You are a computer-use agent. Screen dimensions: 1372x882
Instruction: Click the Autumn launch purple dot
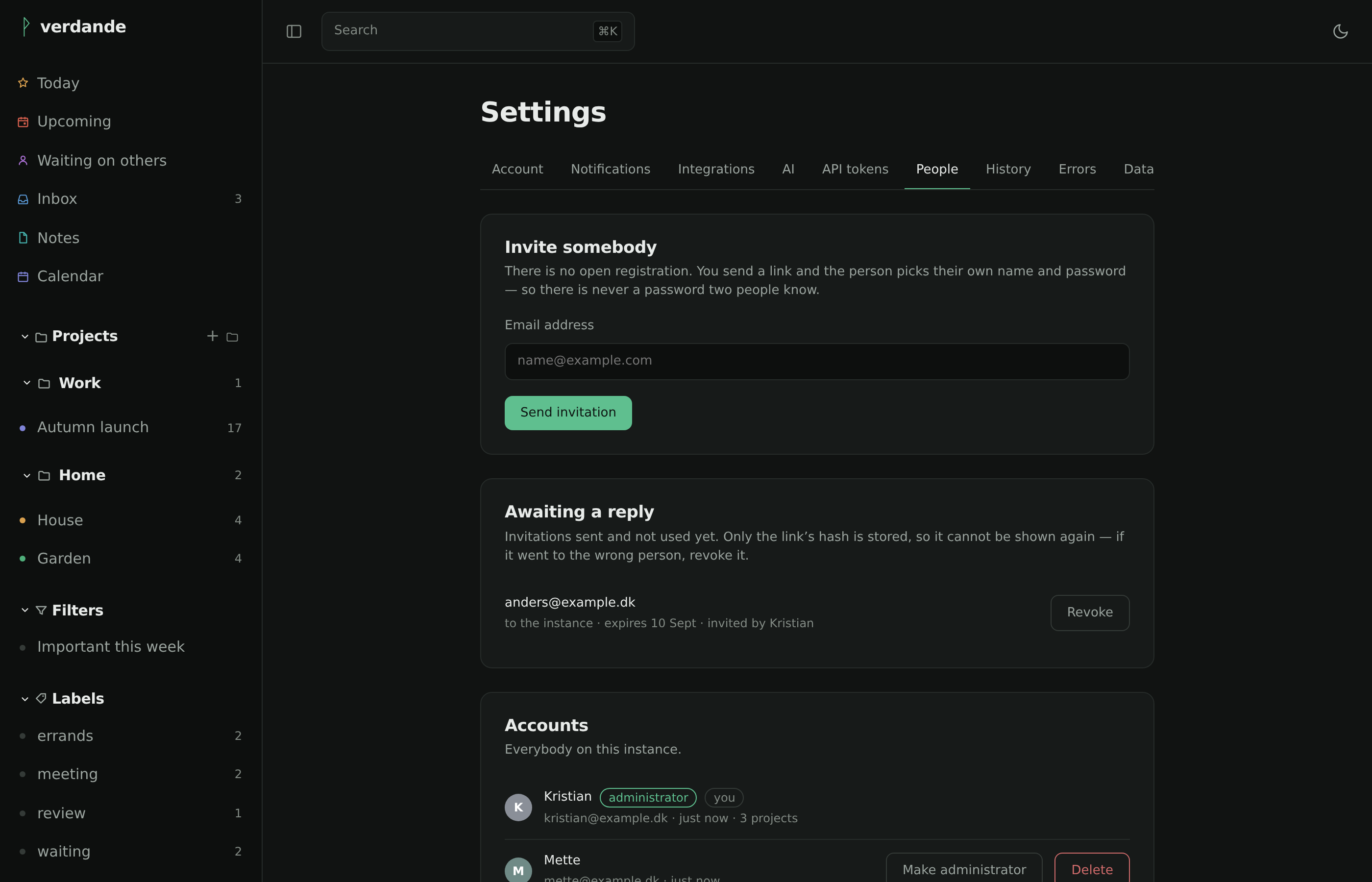point(23,428)
